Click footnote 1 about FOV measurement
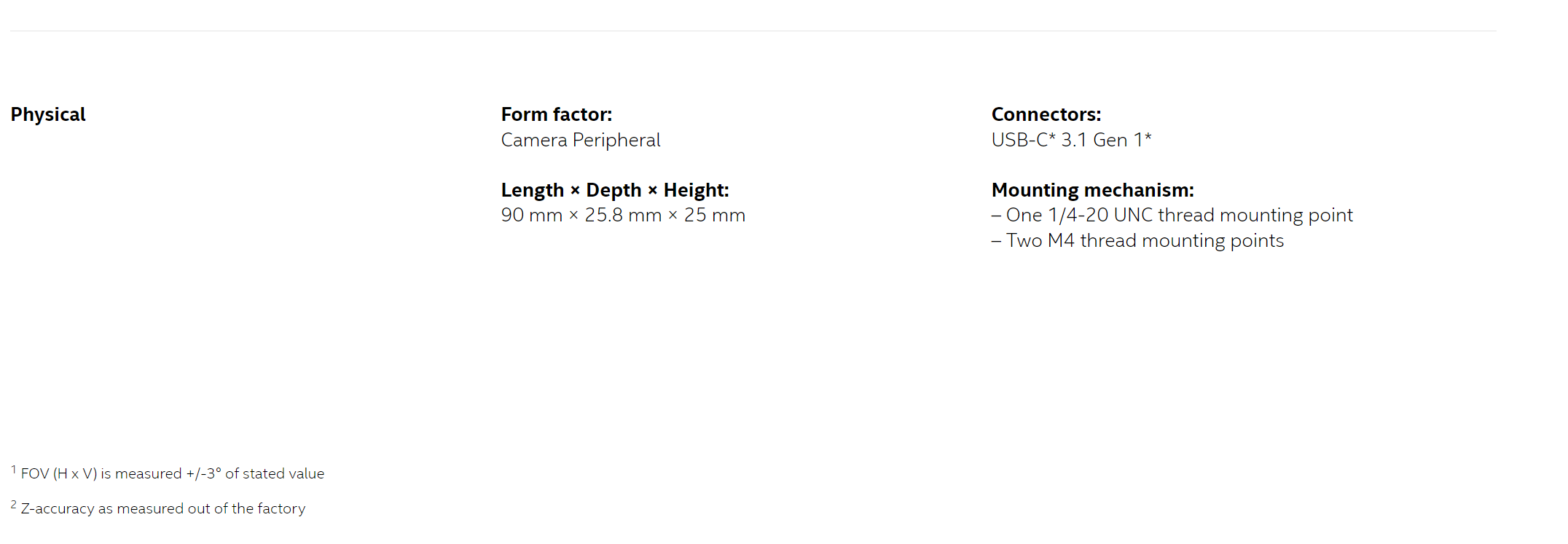1568x544 pixels. point(168,473)
